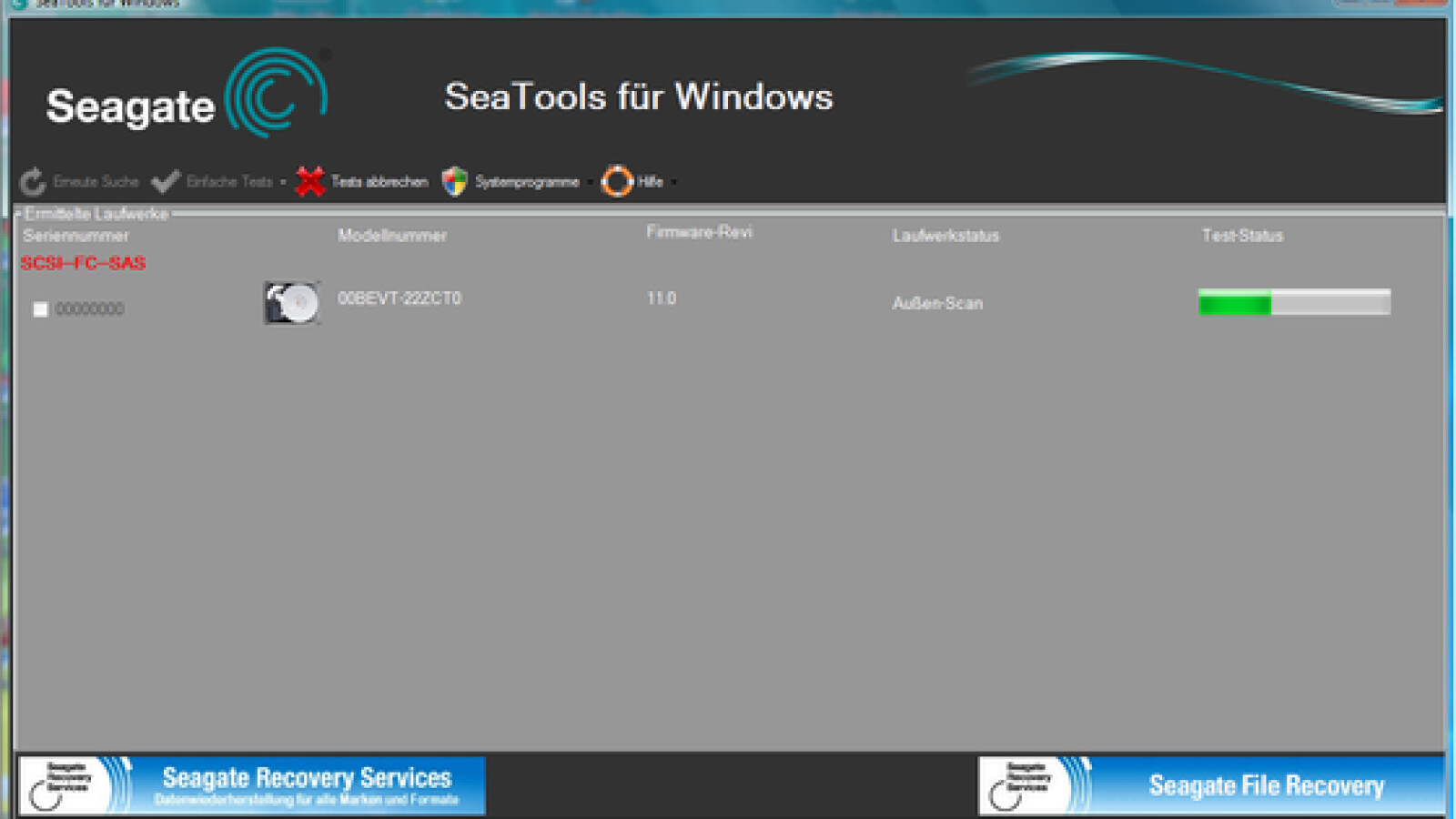Click the Seagate wordmark text

130,107
